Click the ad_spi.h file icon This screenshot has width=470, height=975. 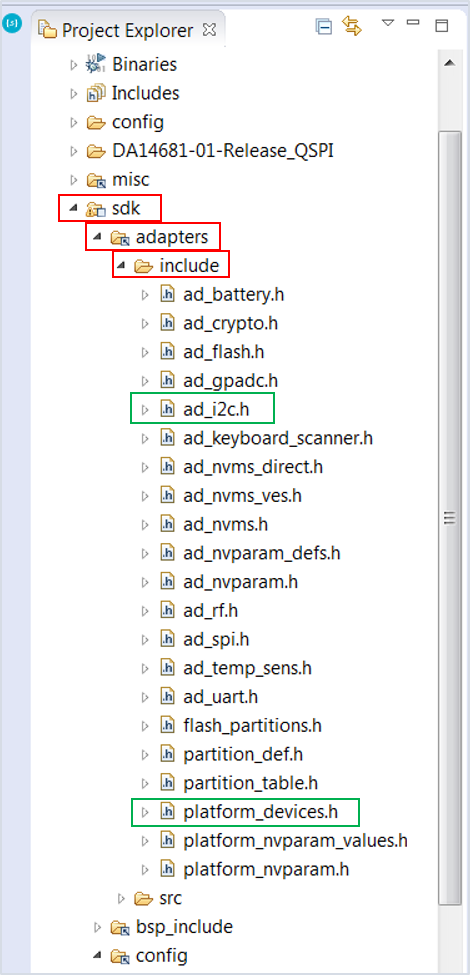coord(168,639)
